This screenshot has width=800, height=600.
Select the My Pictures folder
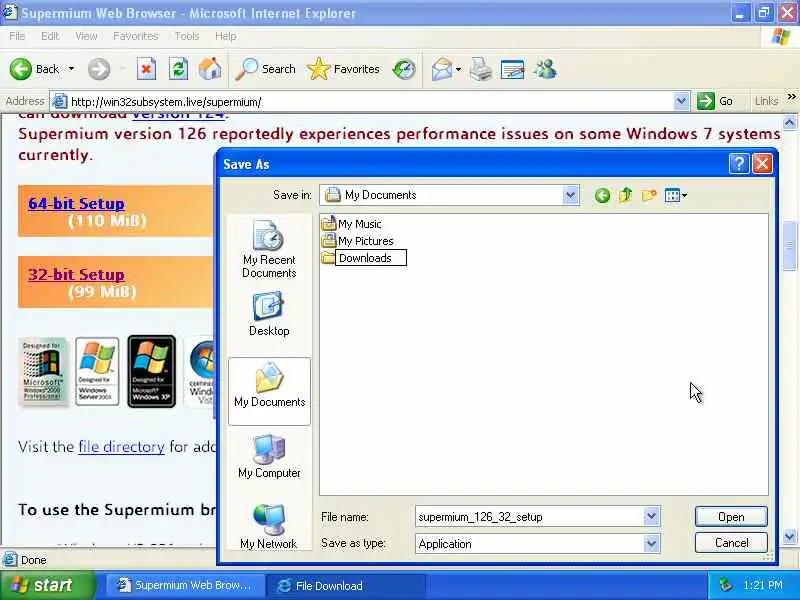358,241
